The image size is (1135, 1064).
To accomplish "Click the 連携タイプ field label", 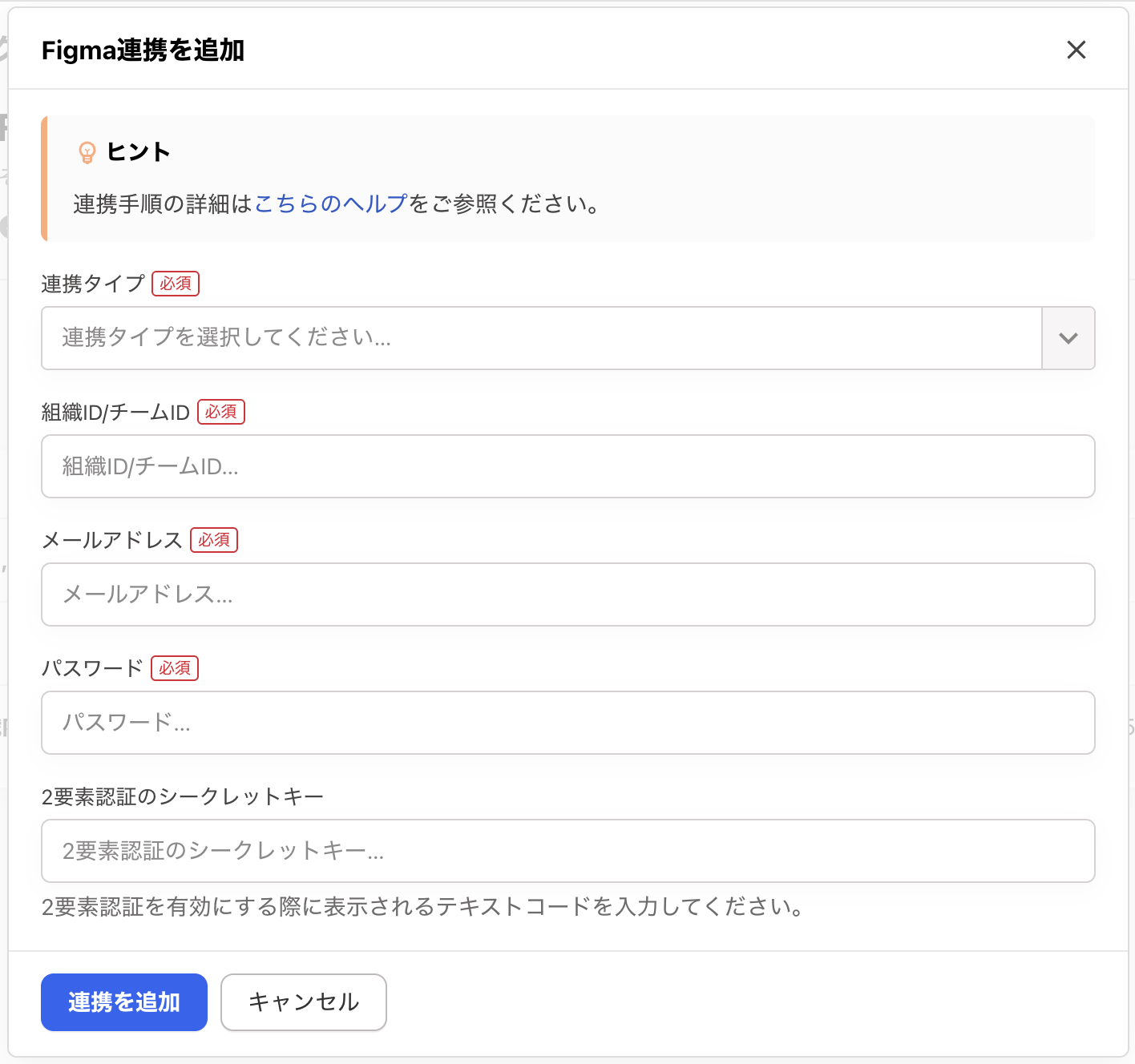I will 93,284.
